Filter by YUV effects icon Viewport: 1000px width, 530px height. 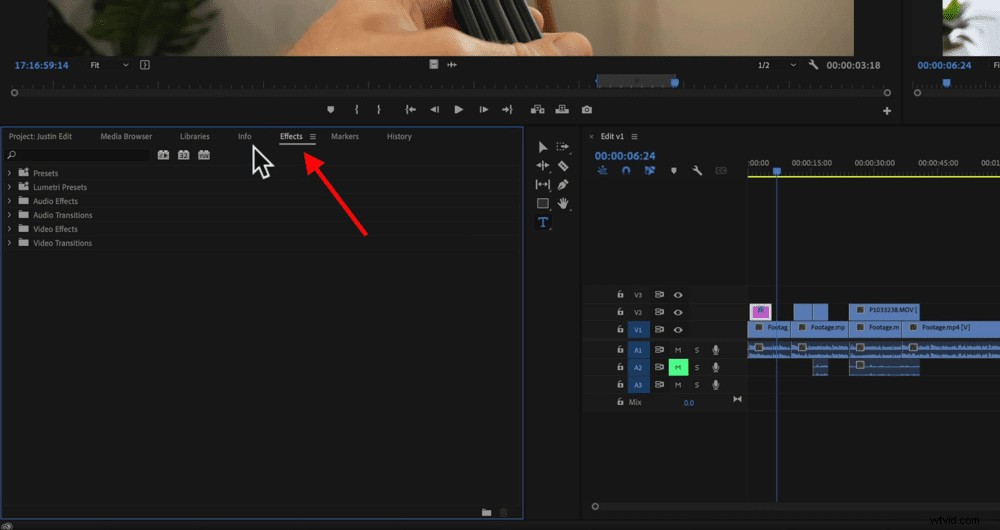point(204,155)
